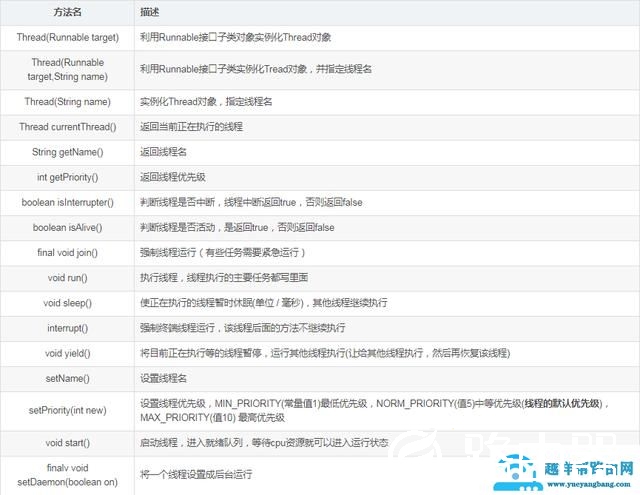The height and width of the screenshot is (495, 640).
Task: Select the 'void start()' cell
Action: pyautogui.click(x=67, y=443)
